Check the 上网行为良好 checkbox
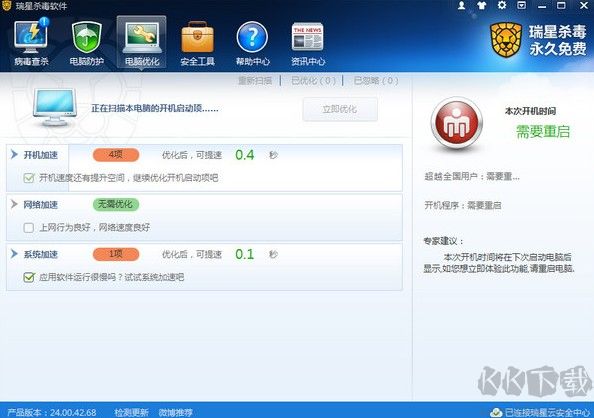This screenshot has width=594, height=418. click(29, 227)
